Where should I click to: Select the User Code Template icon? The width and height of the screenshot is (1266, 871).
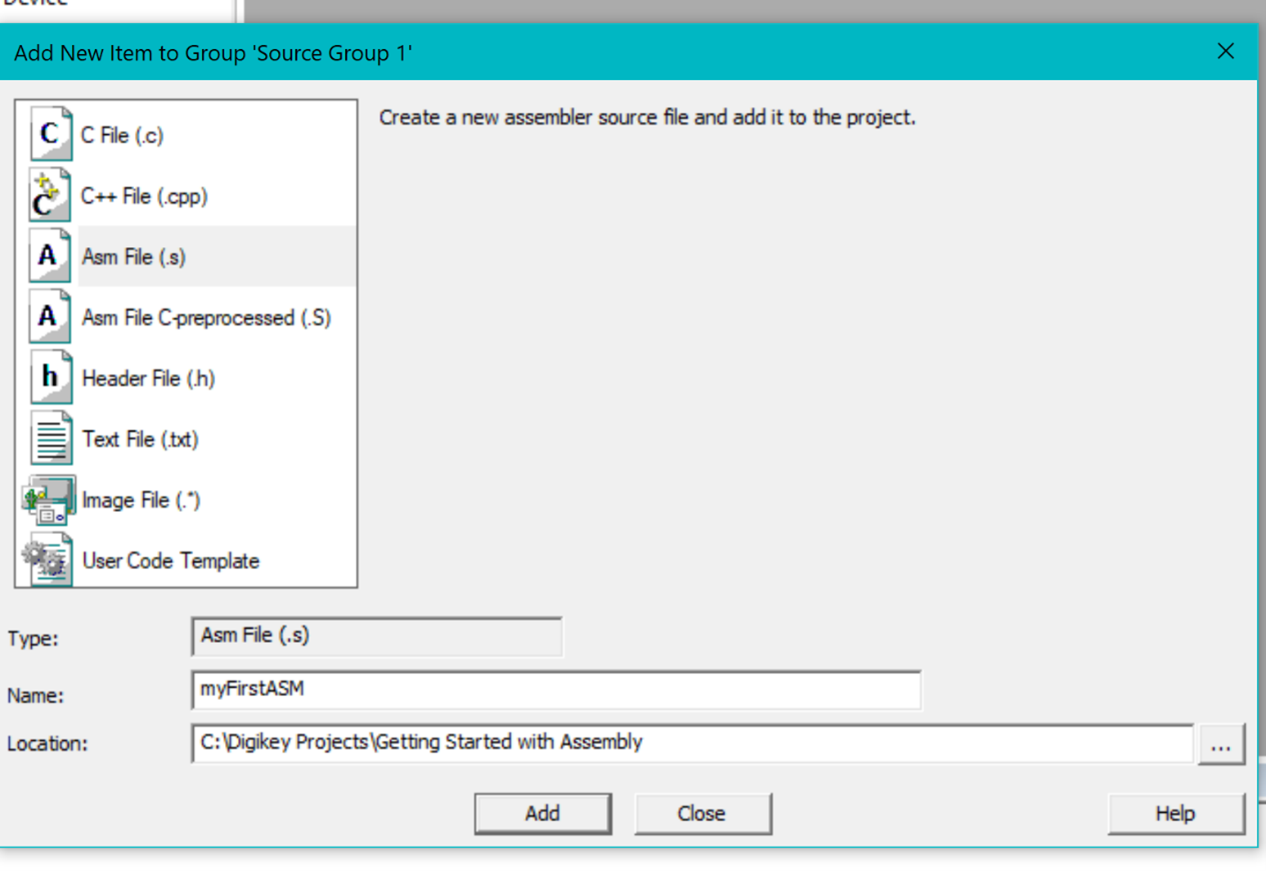click(x=48, y=560)
